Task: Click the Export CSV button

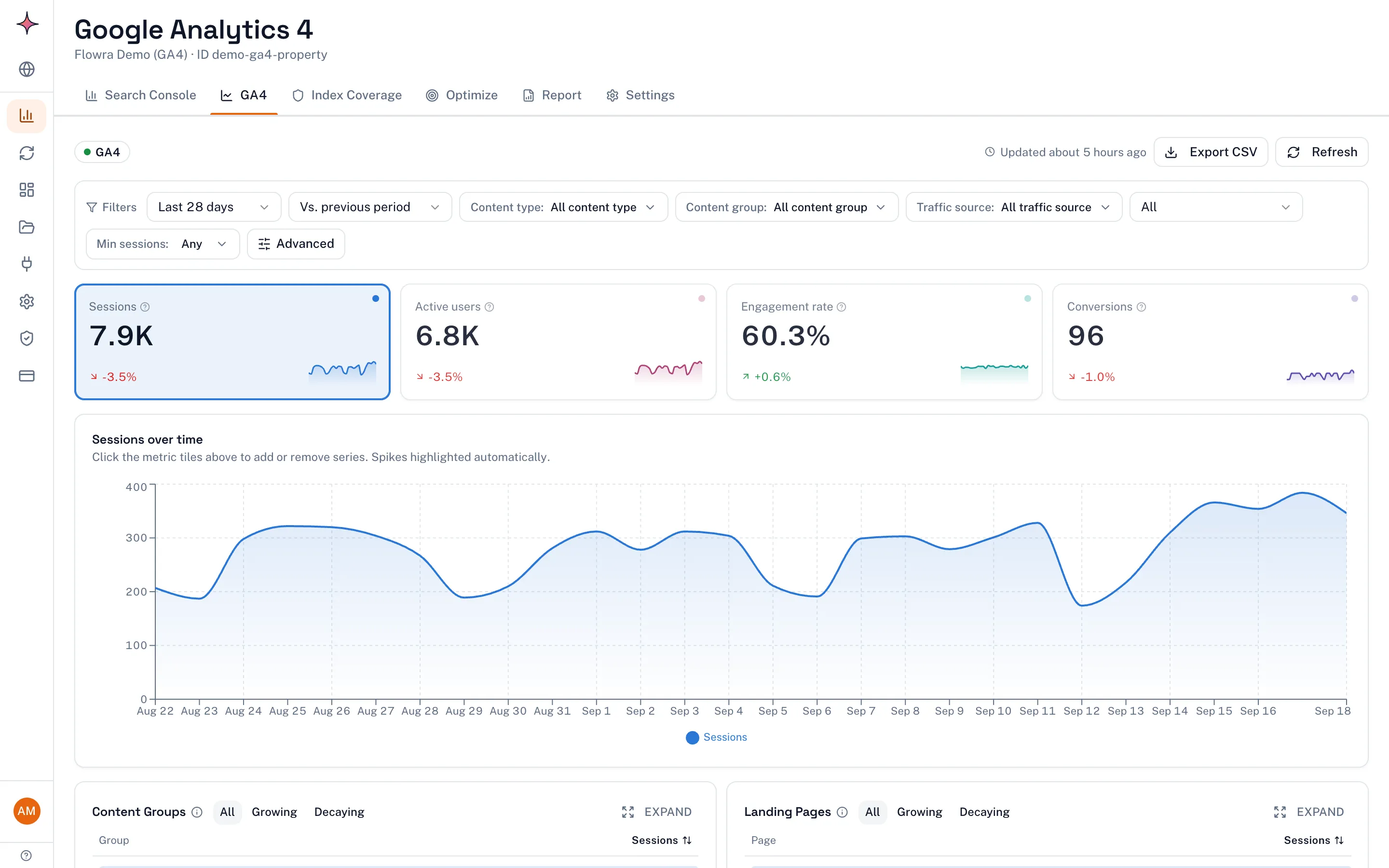Action: 1211,152
